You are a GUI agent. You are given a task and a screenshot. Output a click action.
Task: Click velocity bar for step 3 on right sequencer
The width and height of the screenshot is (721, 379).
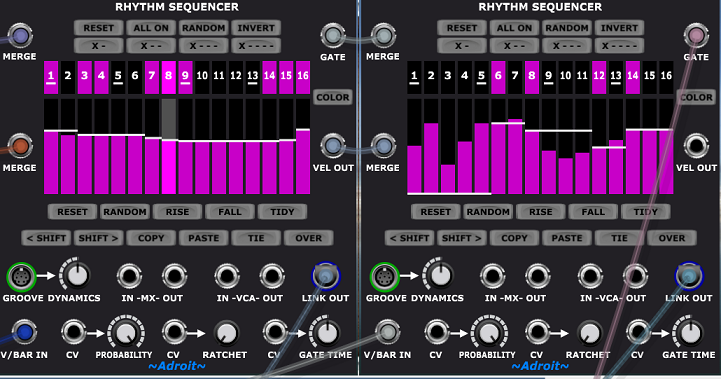[448, 146]
